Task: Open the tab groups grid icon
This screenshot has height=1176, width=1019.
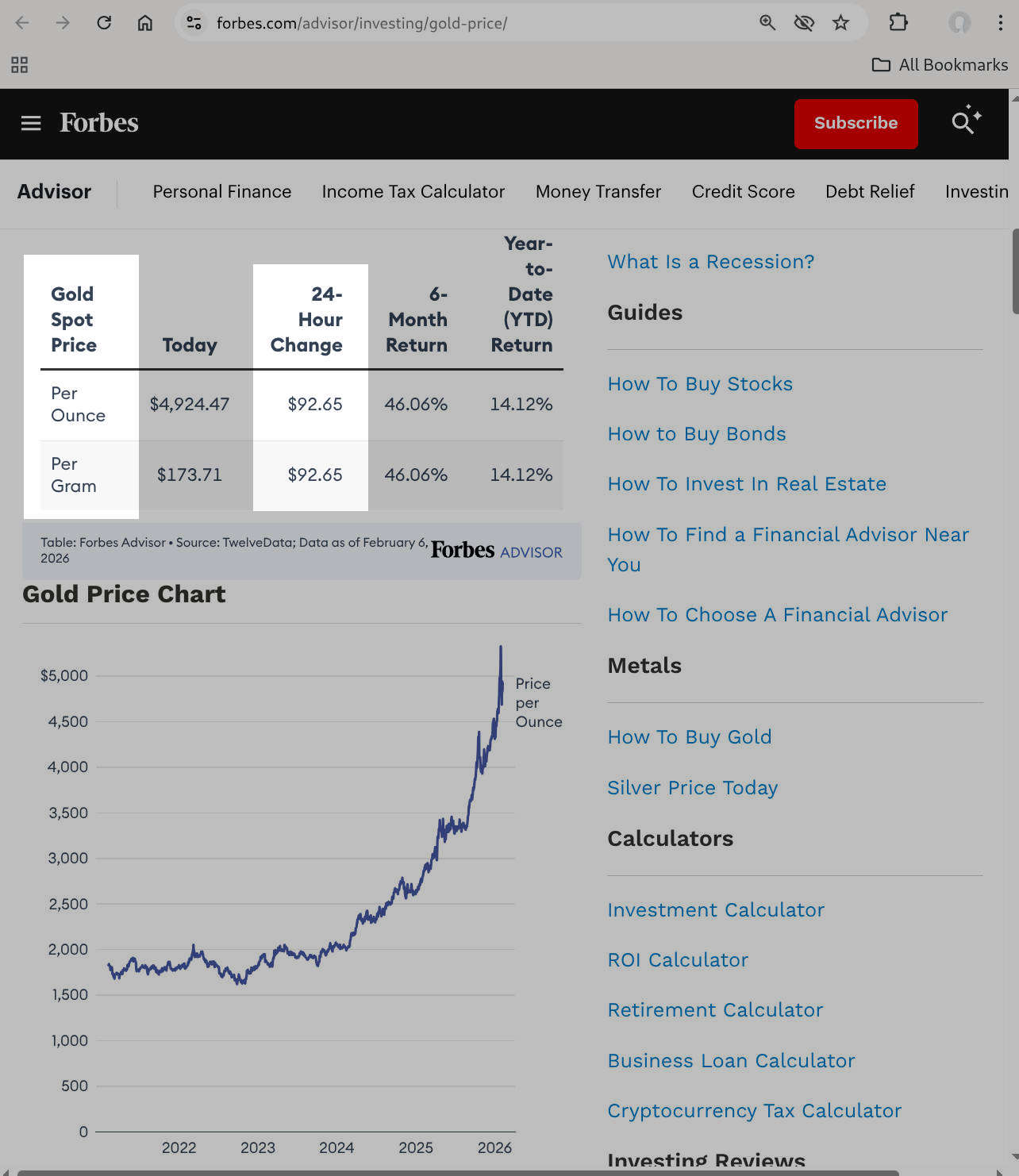Action: pyautogui.click(x=19, y=64)
